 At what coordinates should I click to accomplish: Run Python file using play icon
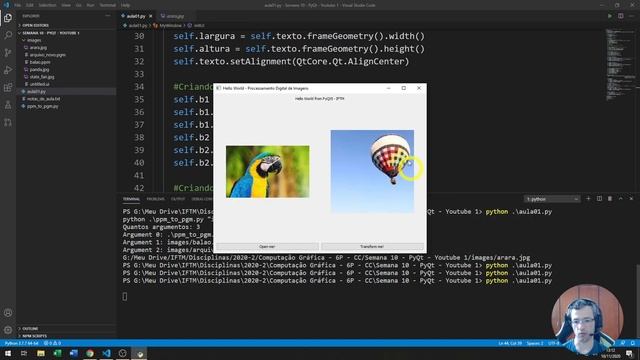point(610,16)
